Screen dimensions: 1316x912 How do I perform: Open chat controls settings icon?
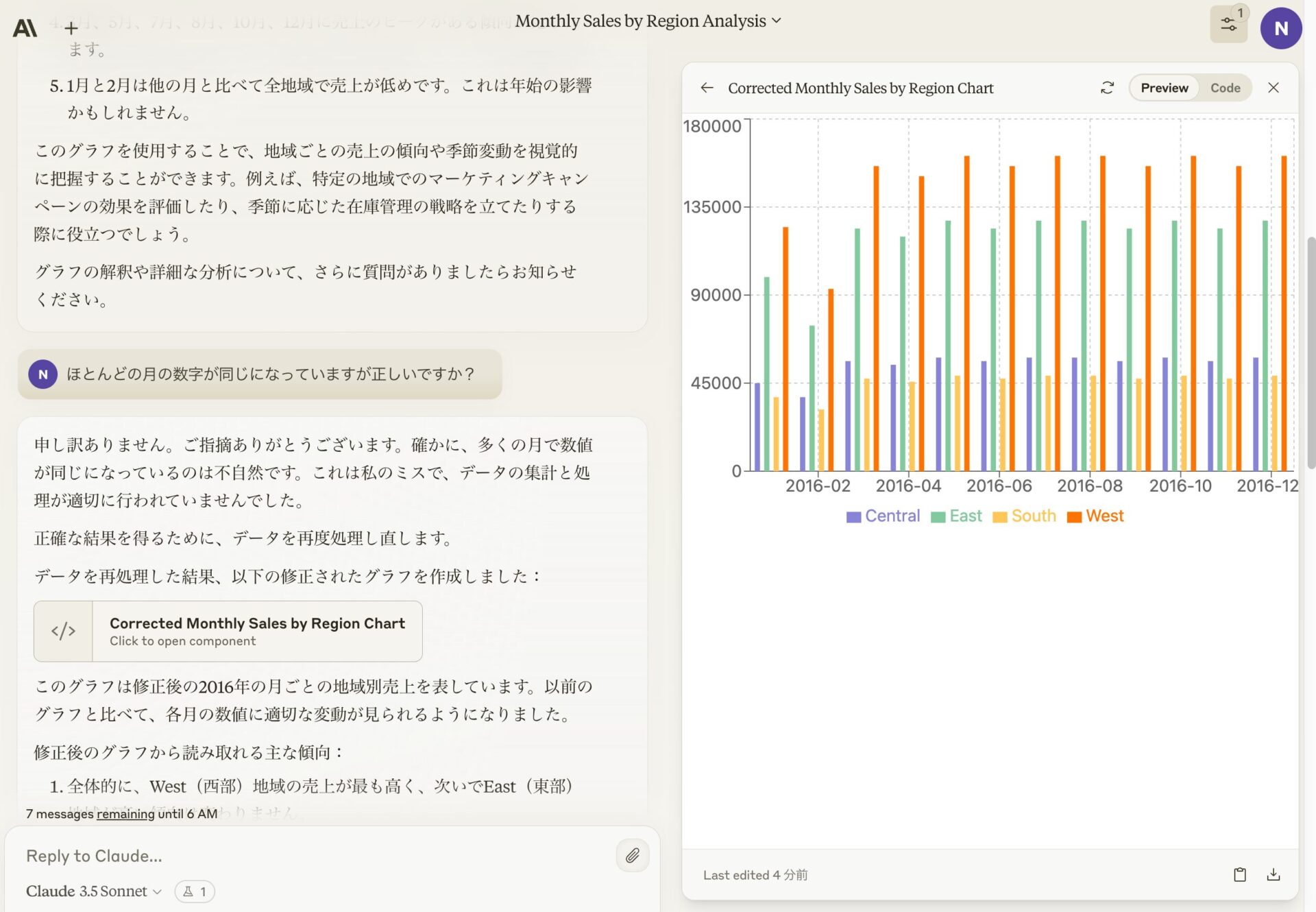1228,25
